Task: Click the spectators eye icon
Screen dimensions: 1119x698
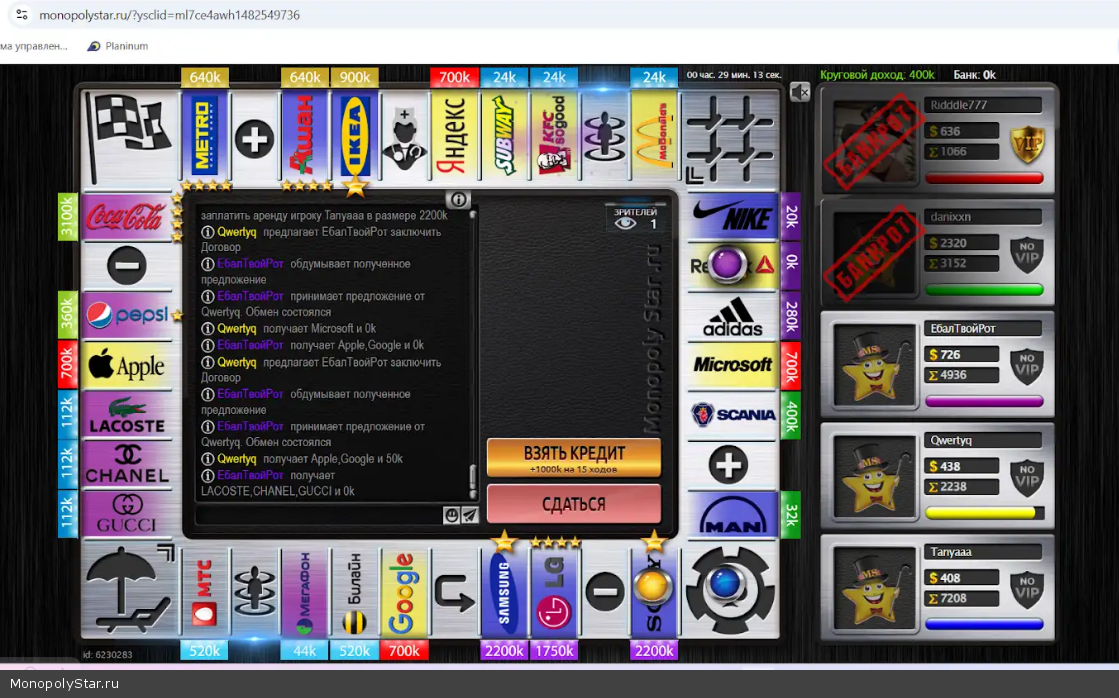Action: (x=626, y=223)
